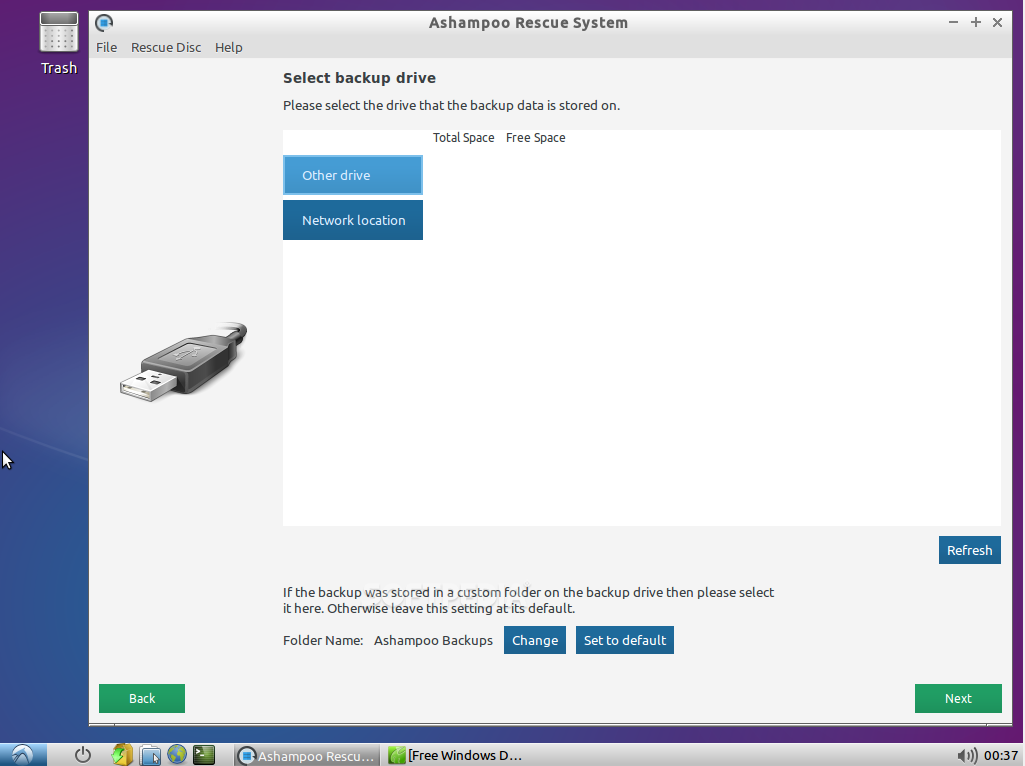
Task: Maximize the Ashampoo Rescue System window
Action: tap(975, 22)
